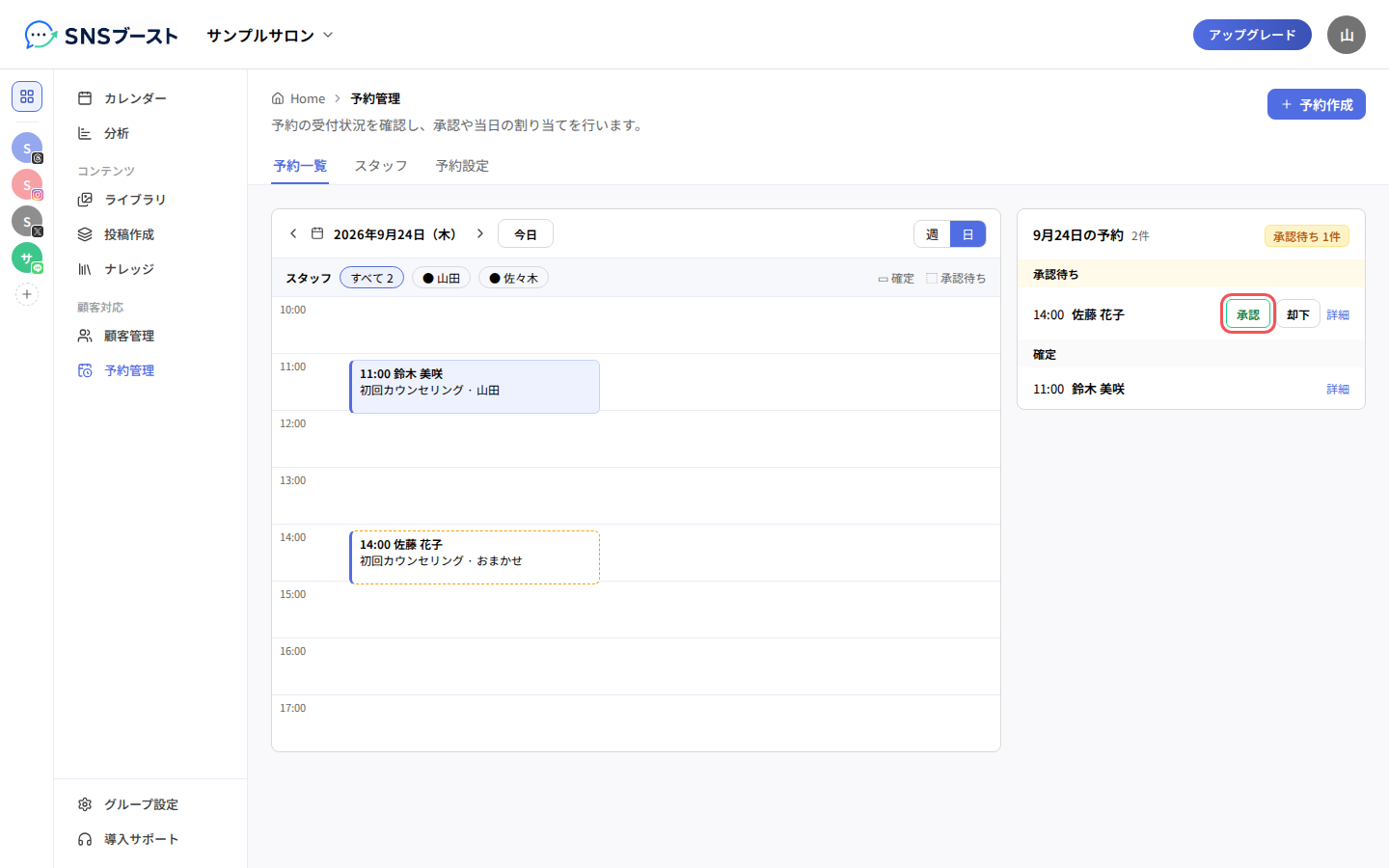Image resolution: width=1389 pixels, height=868 pixels.
Task: Reject 佐藤 花子 reservation with 却下
Action: tap(1298, 314)
